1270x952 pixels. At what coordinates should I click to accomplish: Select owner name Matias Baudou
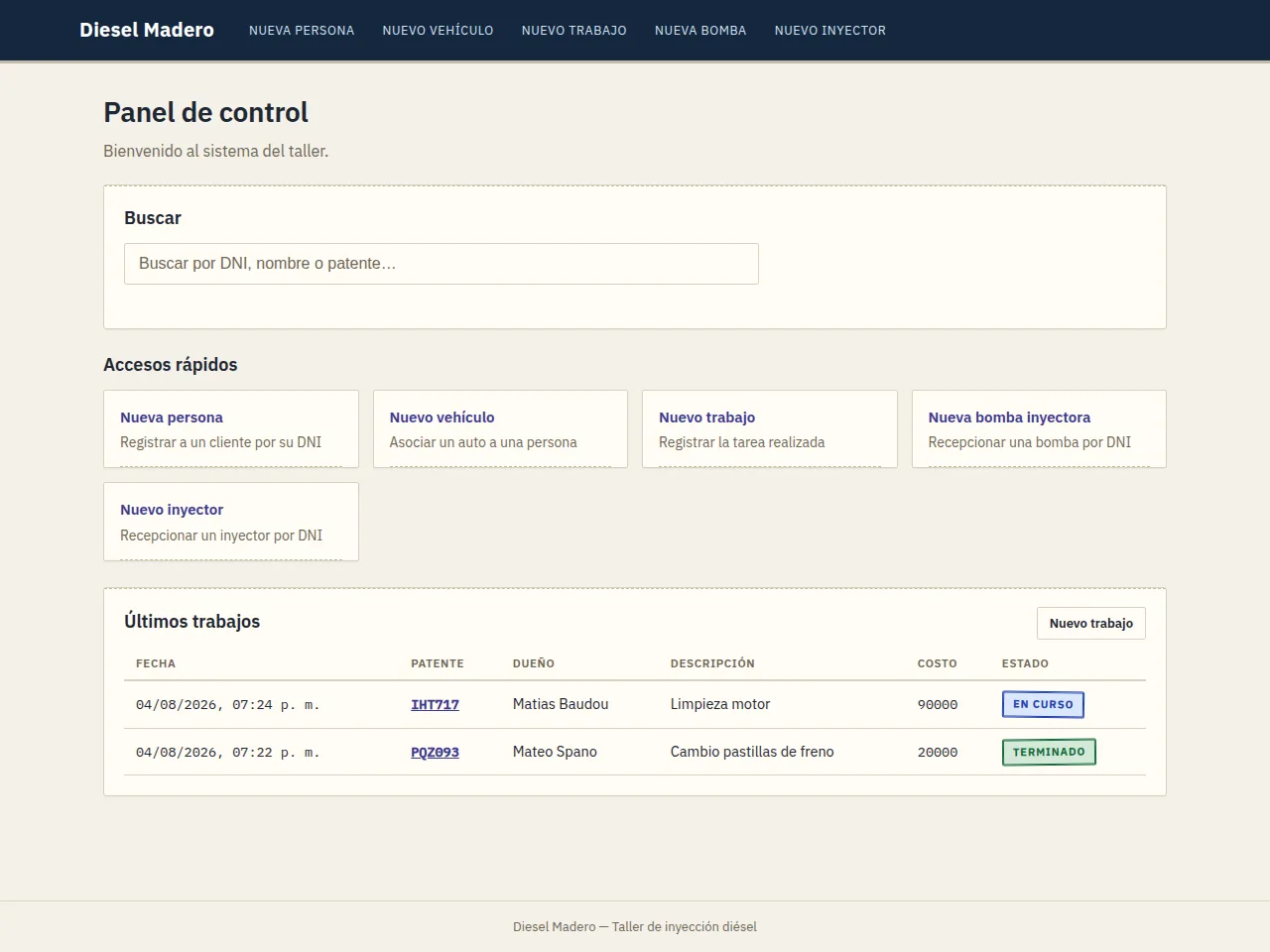[561, 704]
